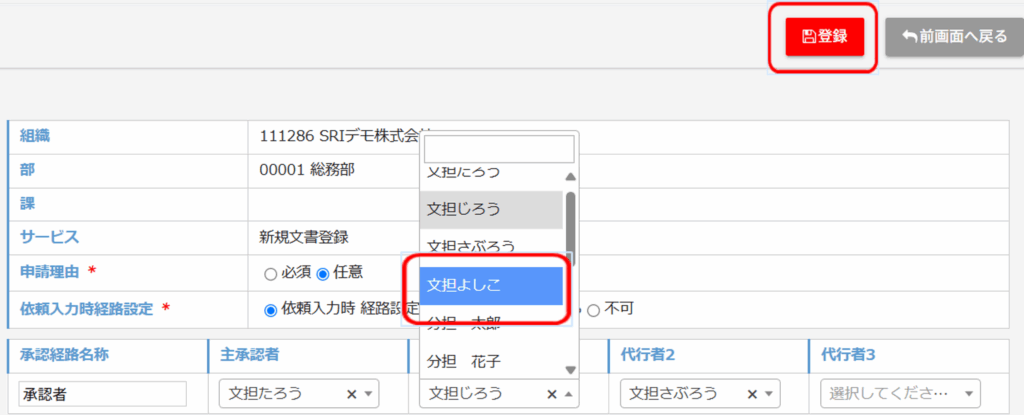Select the 依頼入力時 経路設定 radio button
The height and width of the screenshot is (415, 1024).
[x=270, y=309]
